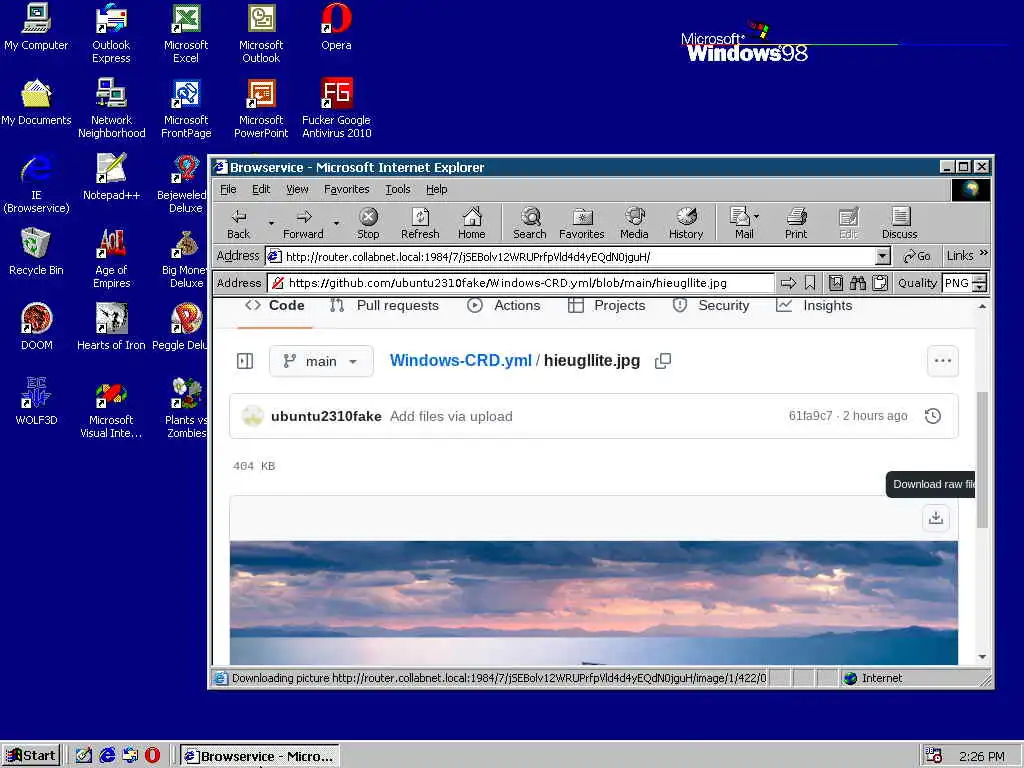Click the Forward toolbar button
Screen dimensions: 1024x768
(303, 223)
